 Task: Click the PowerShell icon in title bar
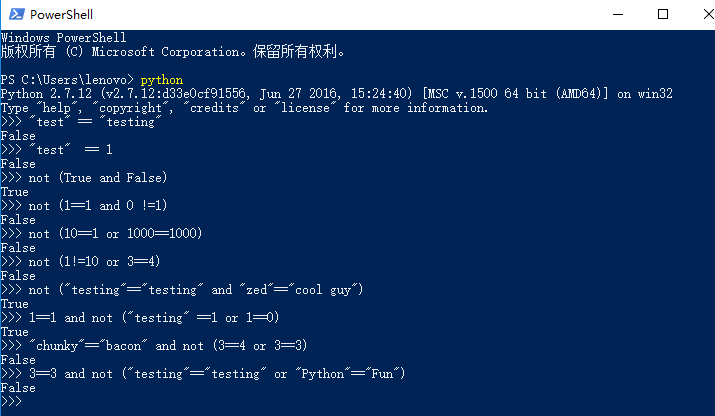[x=15, y=15]
